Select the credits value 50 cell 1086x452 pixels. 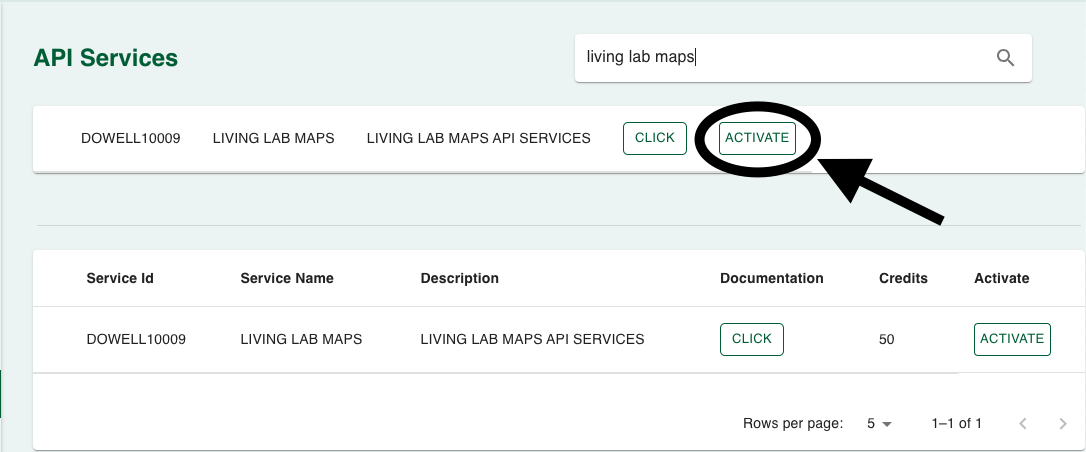(x=887, y=340)
